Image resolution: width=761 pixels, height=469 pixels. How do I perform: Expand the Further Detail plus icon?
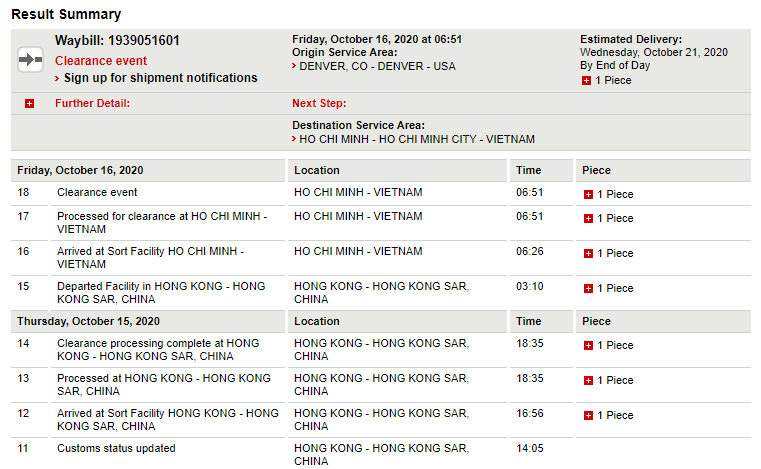29,103
